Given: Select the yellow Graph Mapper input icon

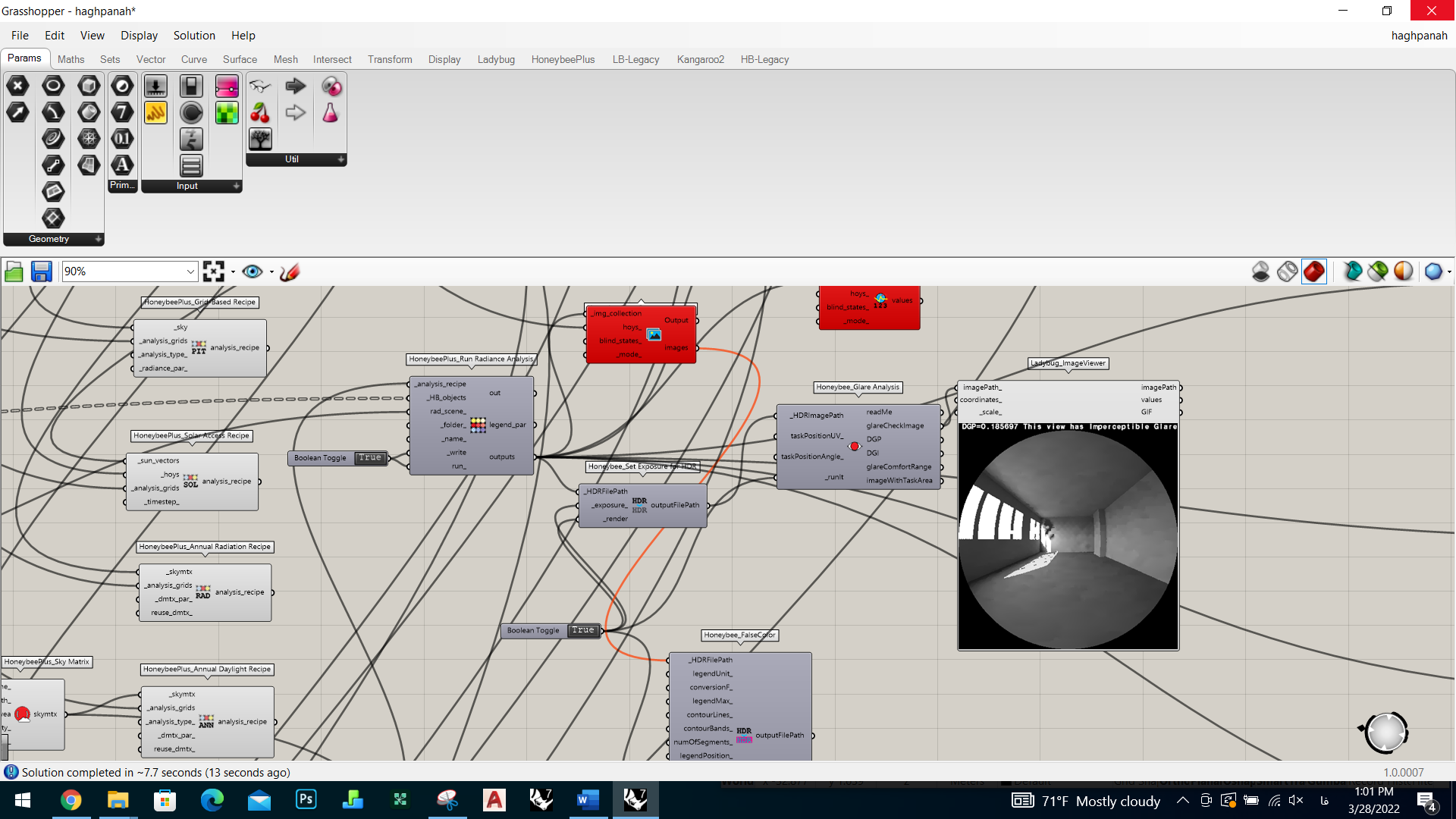Looking at the screenshot, I should pyautogui.click(x=155, y=112).
